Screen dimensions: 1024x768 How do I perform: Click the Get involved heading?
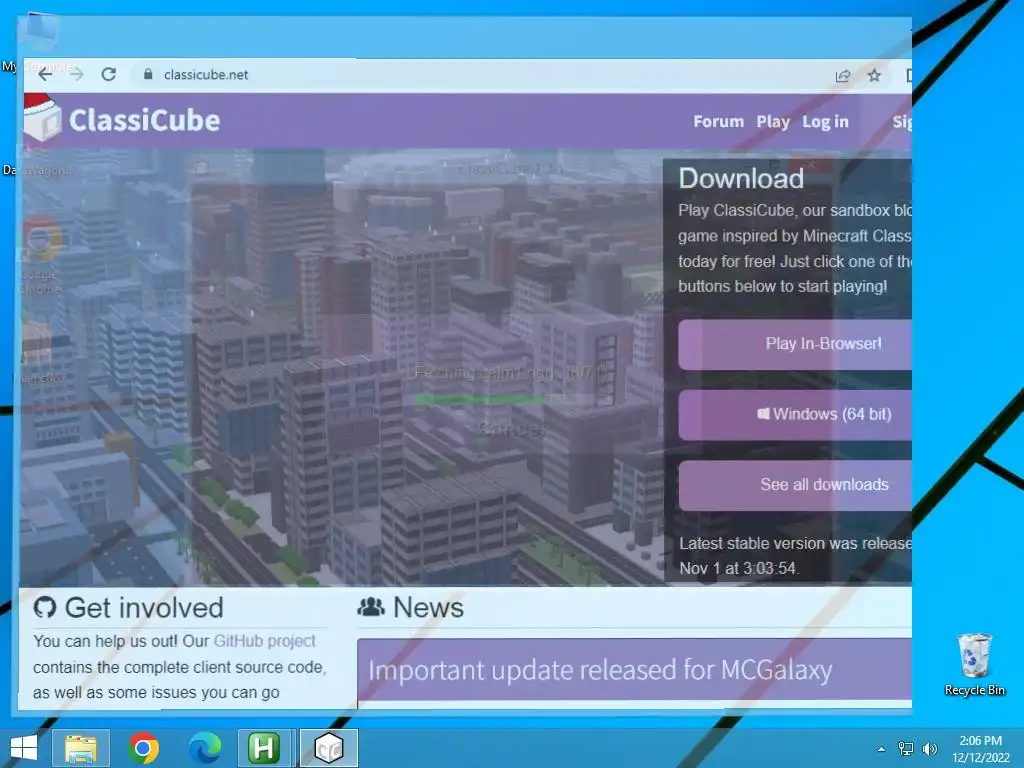coord(144,608)
